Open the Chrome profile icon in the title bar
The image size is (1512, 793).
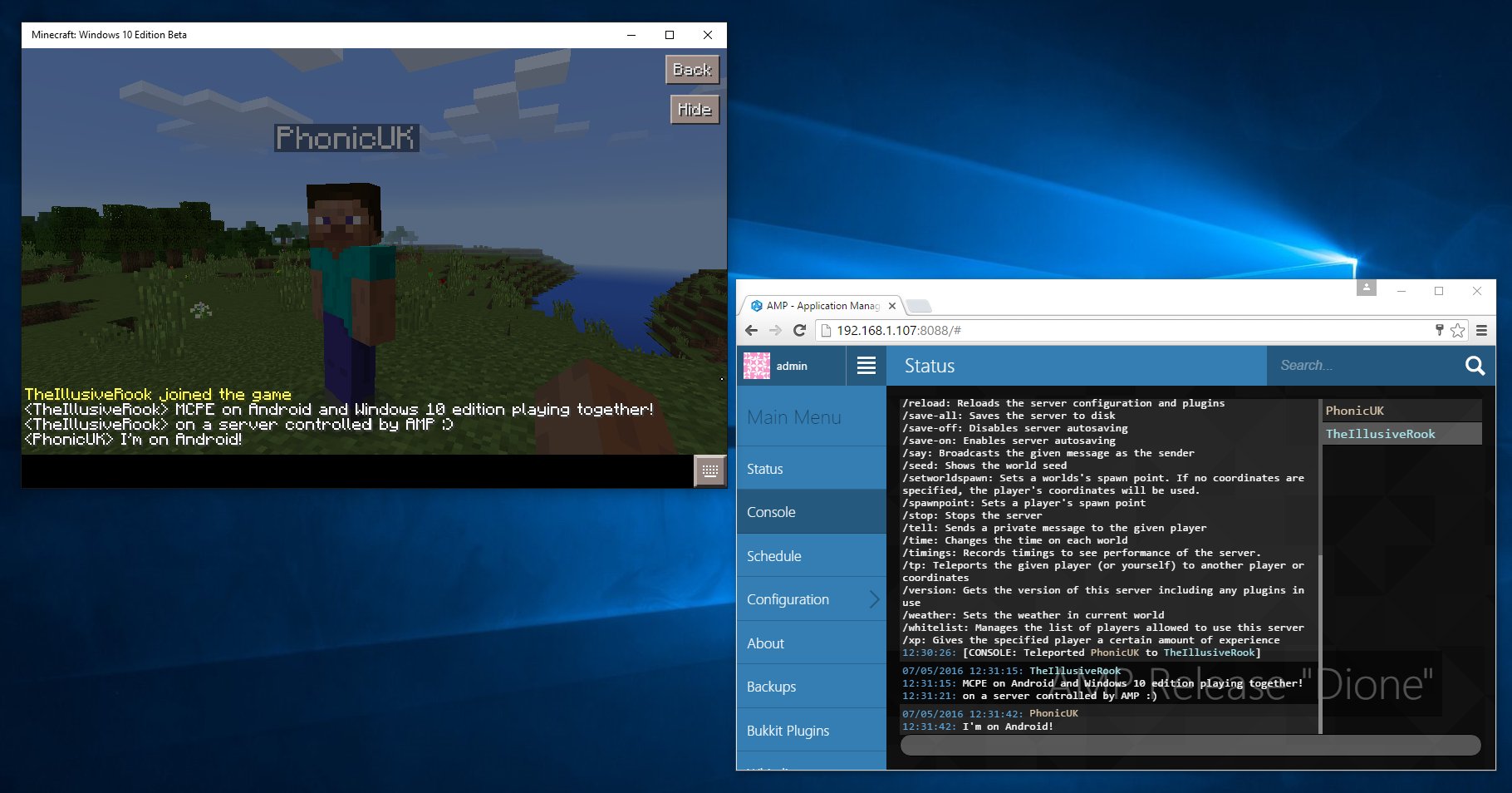[1366, 288]
